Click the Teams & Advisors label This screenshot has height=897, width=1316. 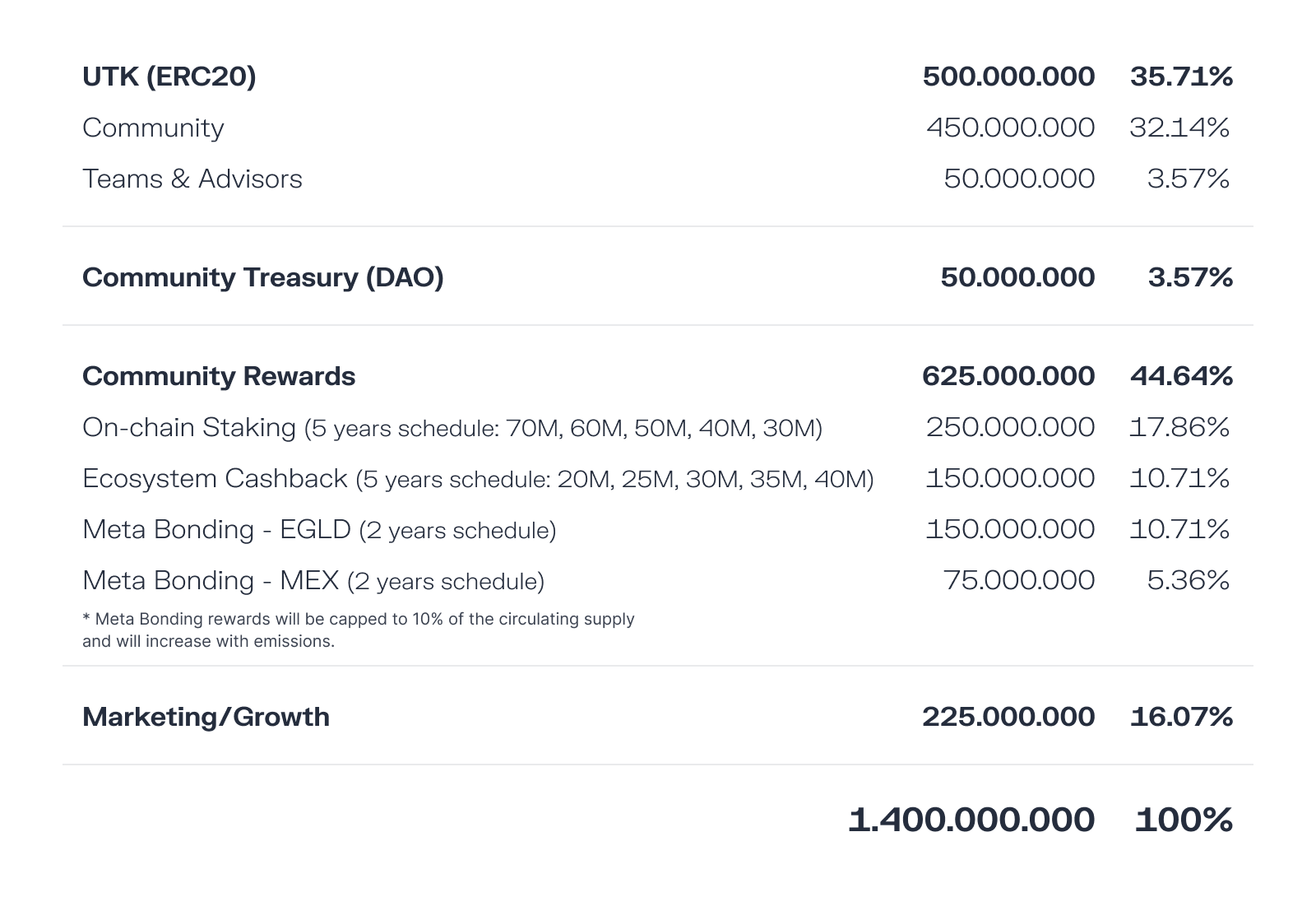[x=192, y=179]
